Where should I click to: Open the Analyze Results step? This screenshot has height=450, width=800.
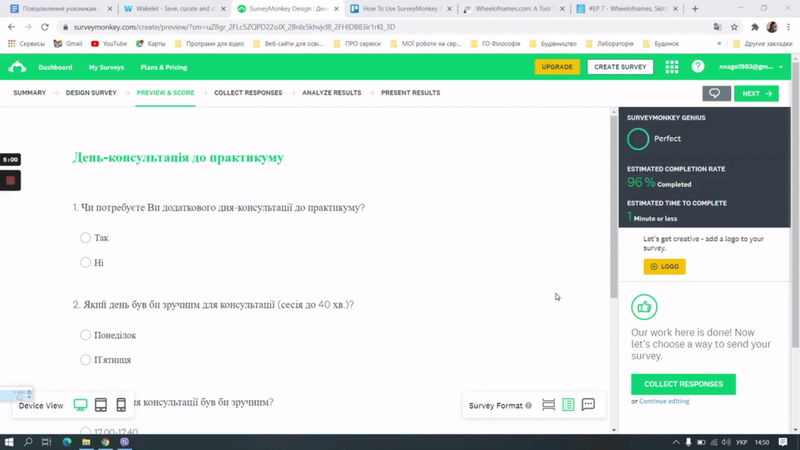tap(331, 93)
